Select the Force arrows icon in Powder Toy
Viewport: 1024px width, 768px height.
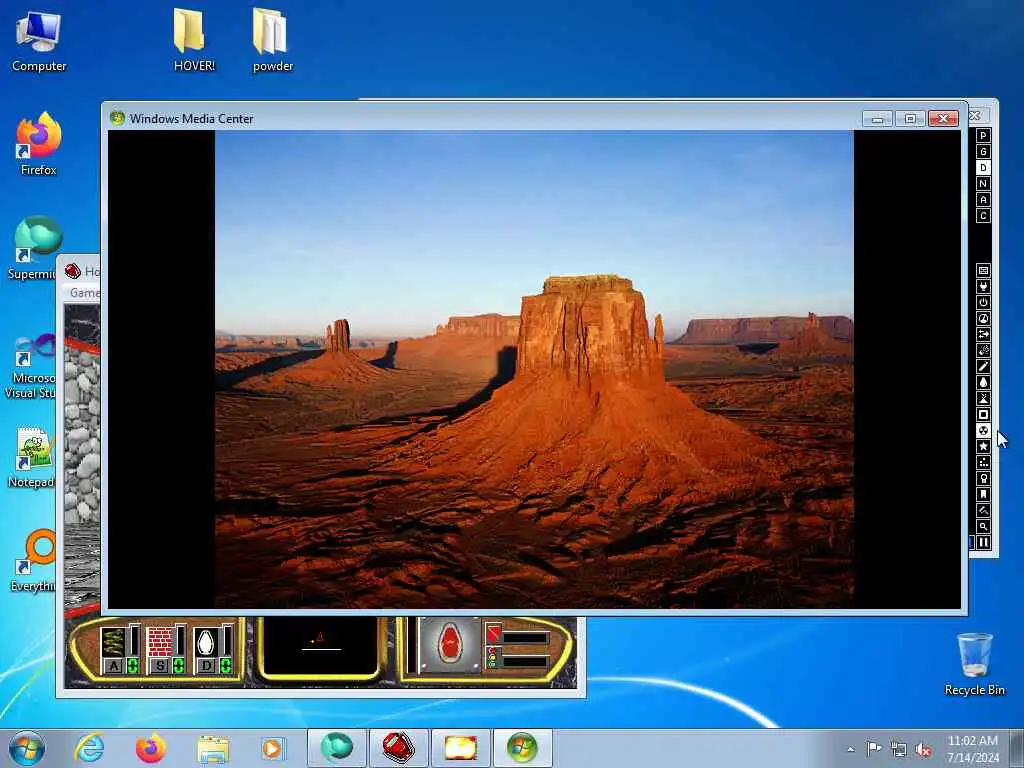coord(984,334)
